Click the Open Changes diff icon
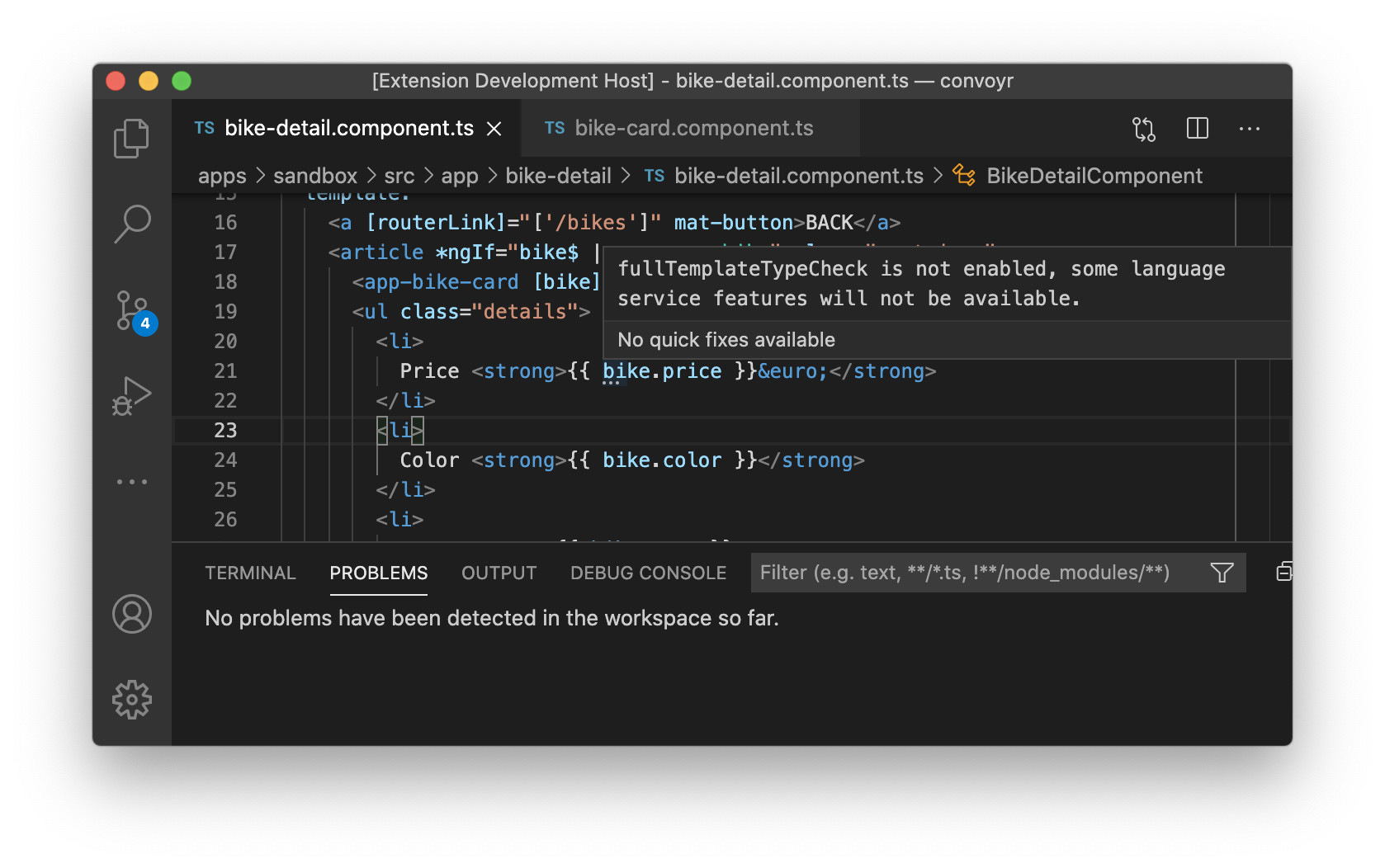1385x868 pixels. tap(1143, 129)
